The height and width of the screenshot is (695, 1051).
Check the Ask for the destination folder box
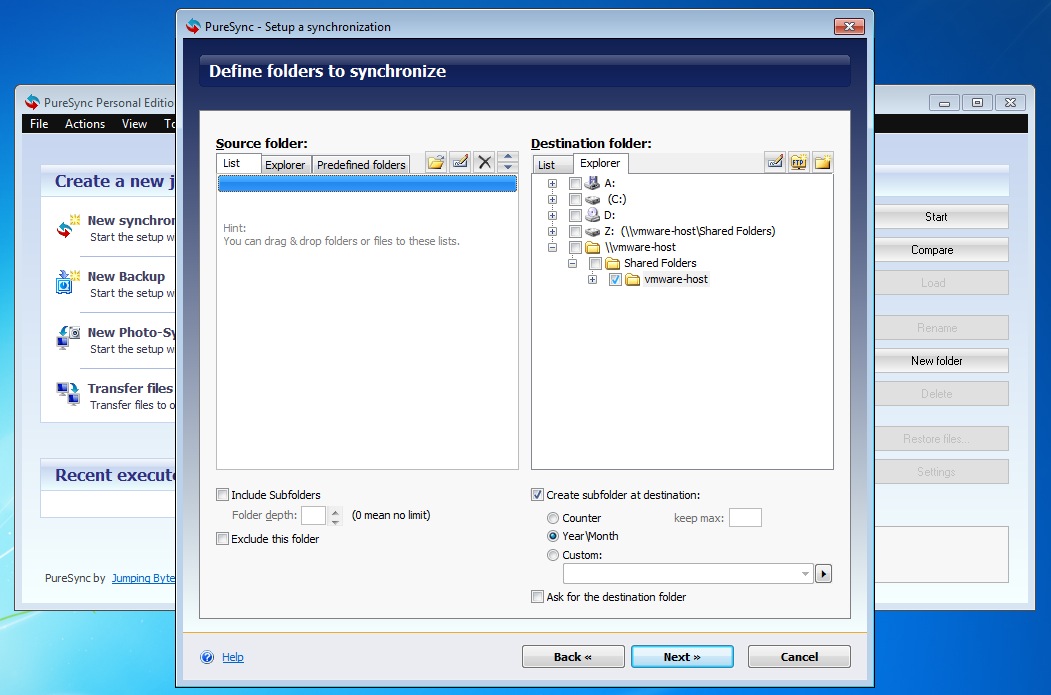coord(538,597)
